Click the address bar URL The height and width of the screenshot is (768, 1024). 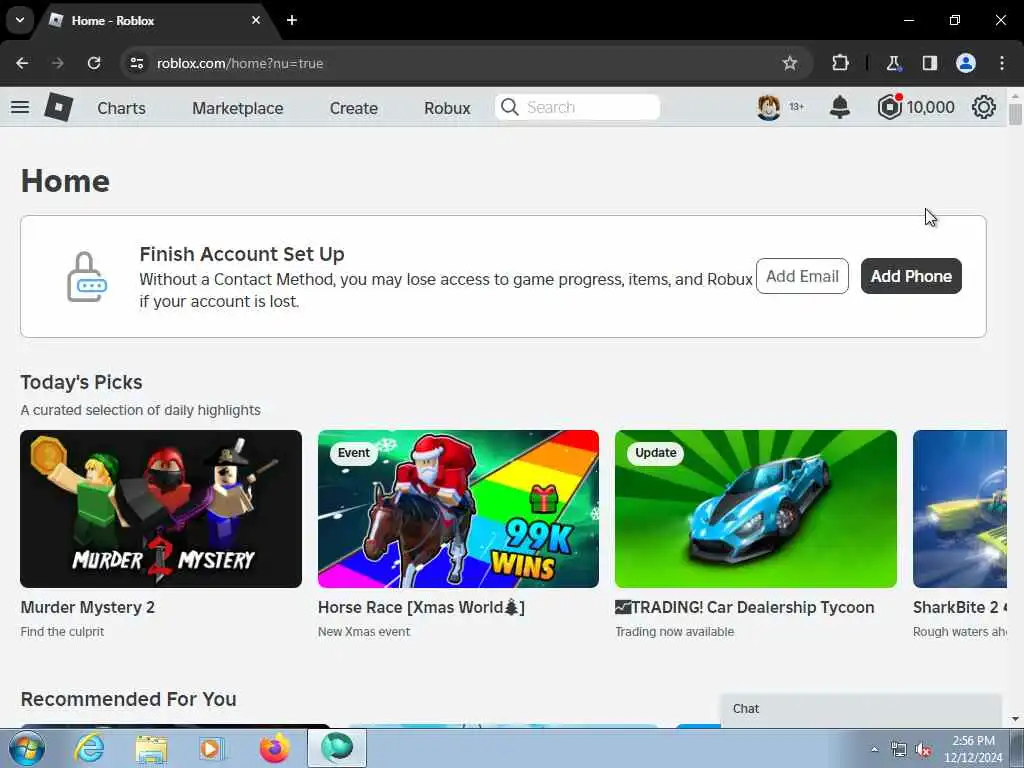(x=240, y=63)
